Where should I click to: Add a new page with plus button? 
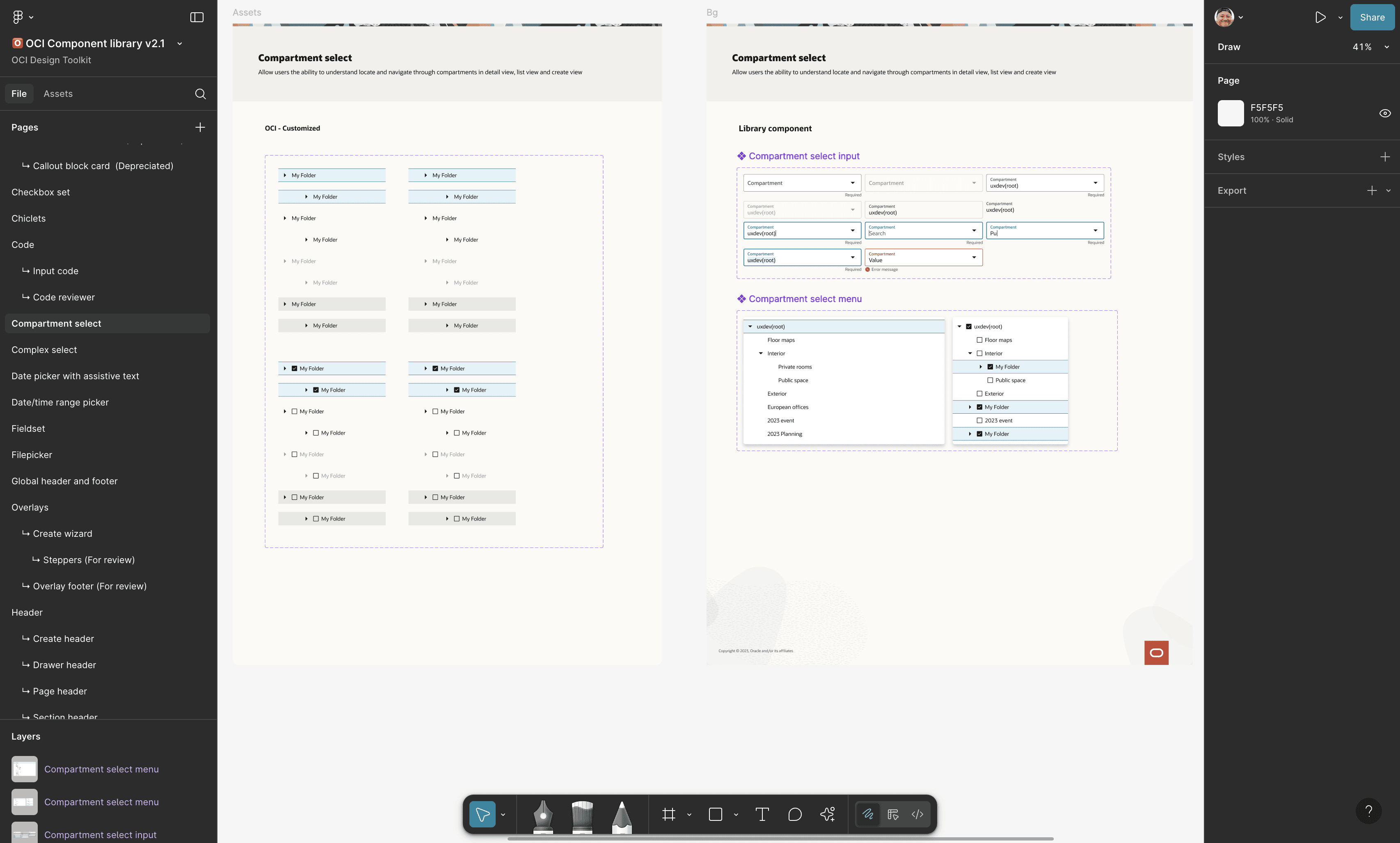(200, 127)
